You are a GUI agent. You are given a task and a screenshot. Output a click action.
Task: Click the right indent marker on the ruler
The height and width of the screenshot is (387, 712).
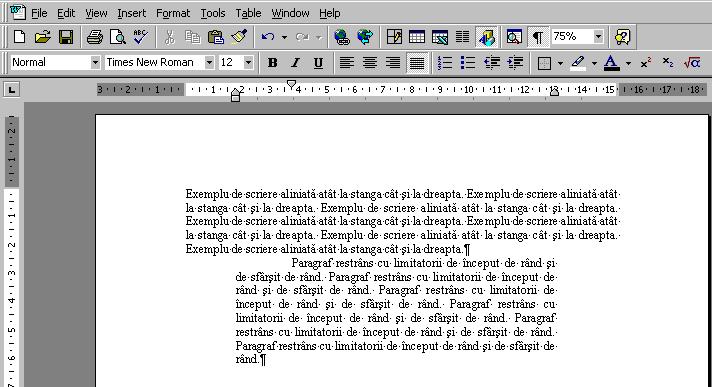coord(554,92)
